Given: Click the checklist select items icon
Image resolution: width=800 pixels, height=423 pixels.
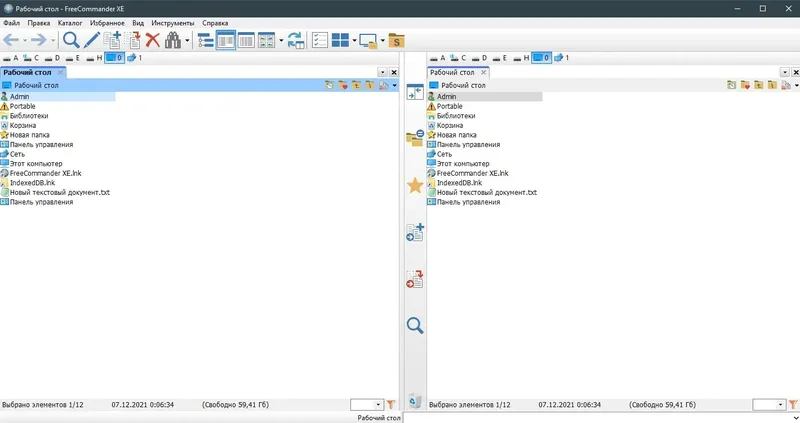Looking at the screenshot, I should [320, 40].
